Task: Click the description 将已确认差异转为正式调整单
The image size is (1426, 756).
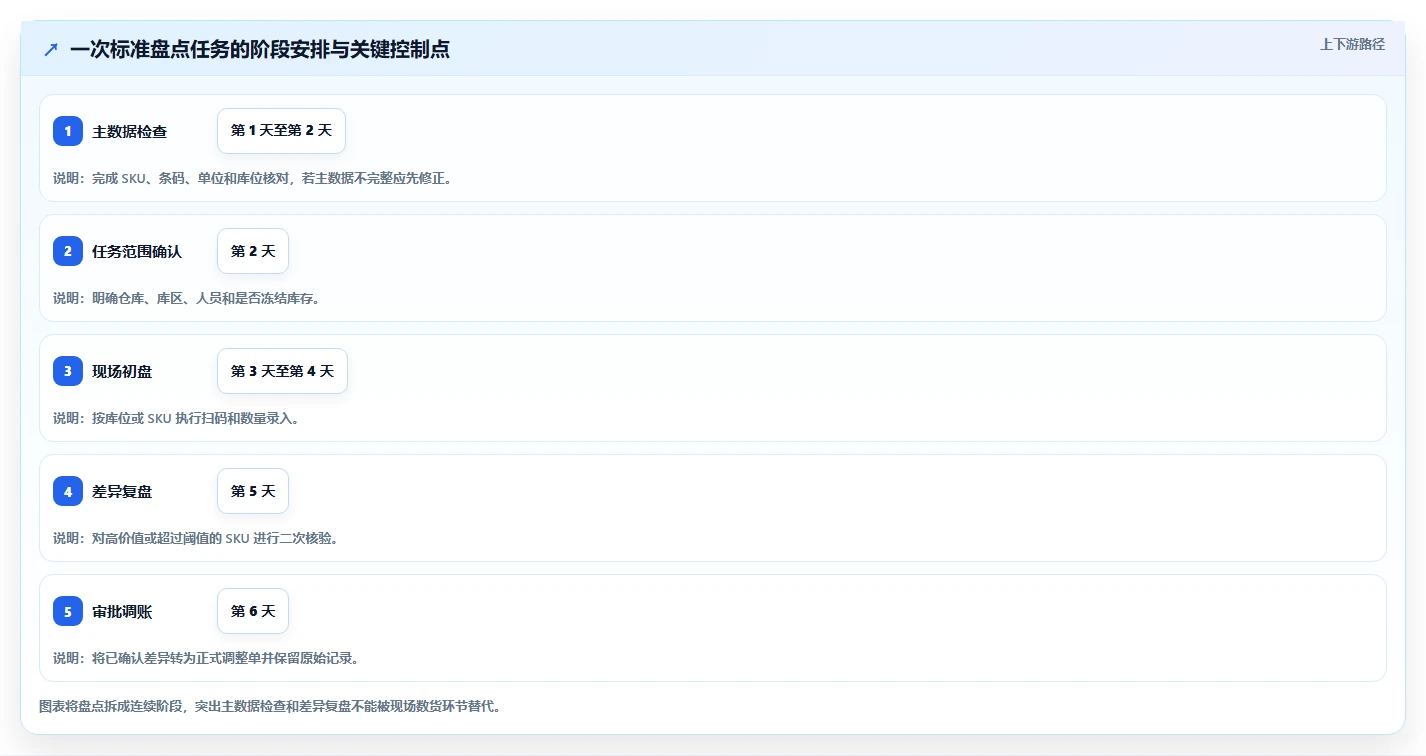Action: pos(206,658)
